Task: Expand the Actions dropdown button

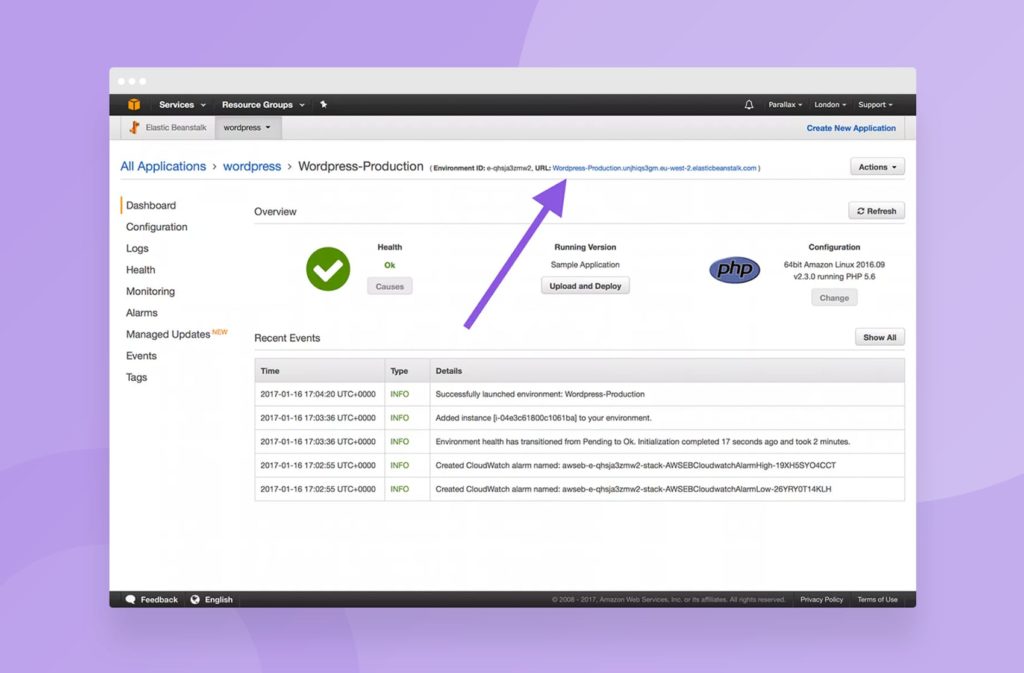Action: coord(877,167)
